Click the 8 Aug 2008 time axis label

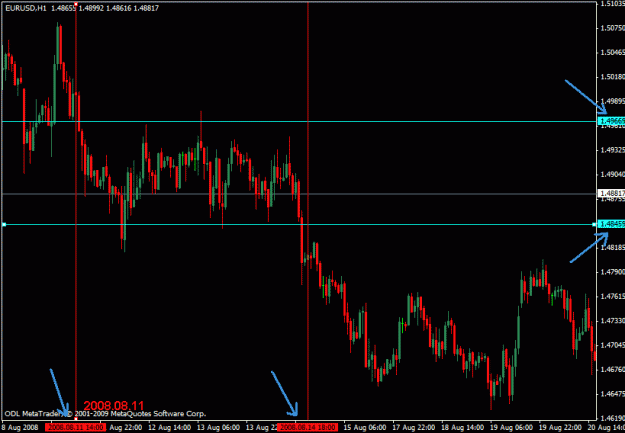point(20,427)
